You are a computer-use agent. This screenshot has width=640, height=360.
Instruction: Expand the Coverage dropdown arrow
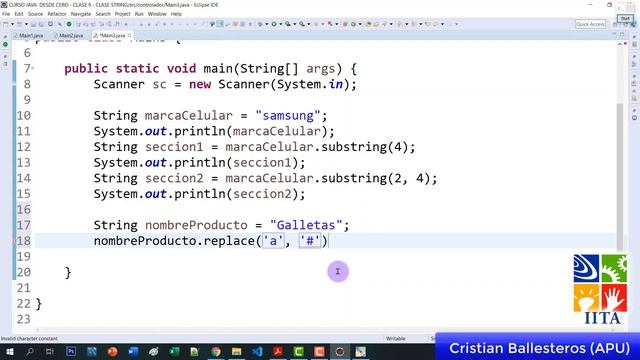[294, 24]
